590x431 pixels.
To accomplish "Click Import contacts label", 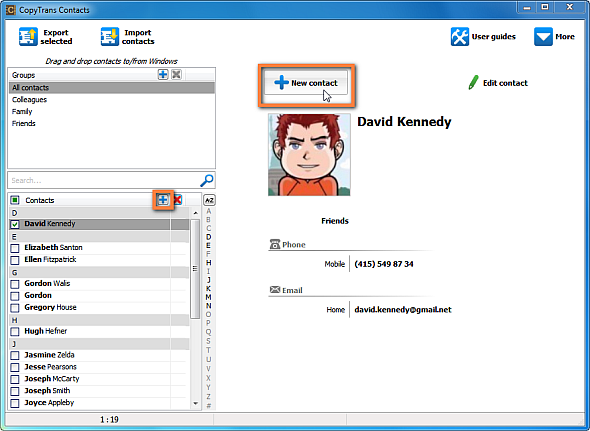I will tap(138, 37).
